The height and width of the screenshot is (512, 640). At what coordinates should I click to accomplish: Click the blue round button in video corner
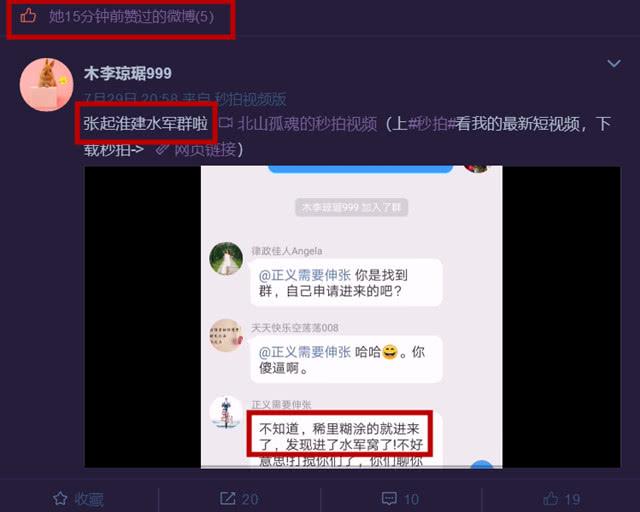pos(482,464)
